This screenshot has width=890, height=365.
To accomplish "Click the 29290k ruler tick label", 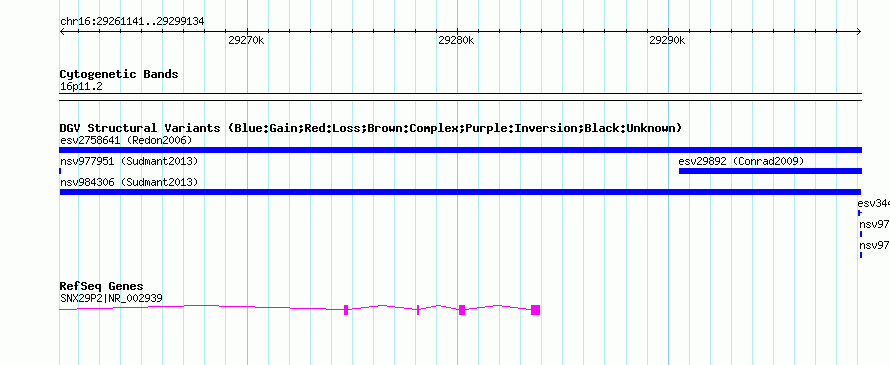I will [x=668, y=41].
